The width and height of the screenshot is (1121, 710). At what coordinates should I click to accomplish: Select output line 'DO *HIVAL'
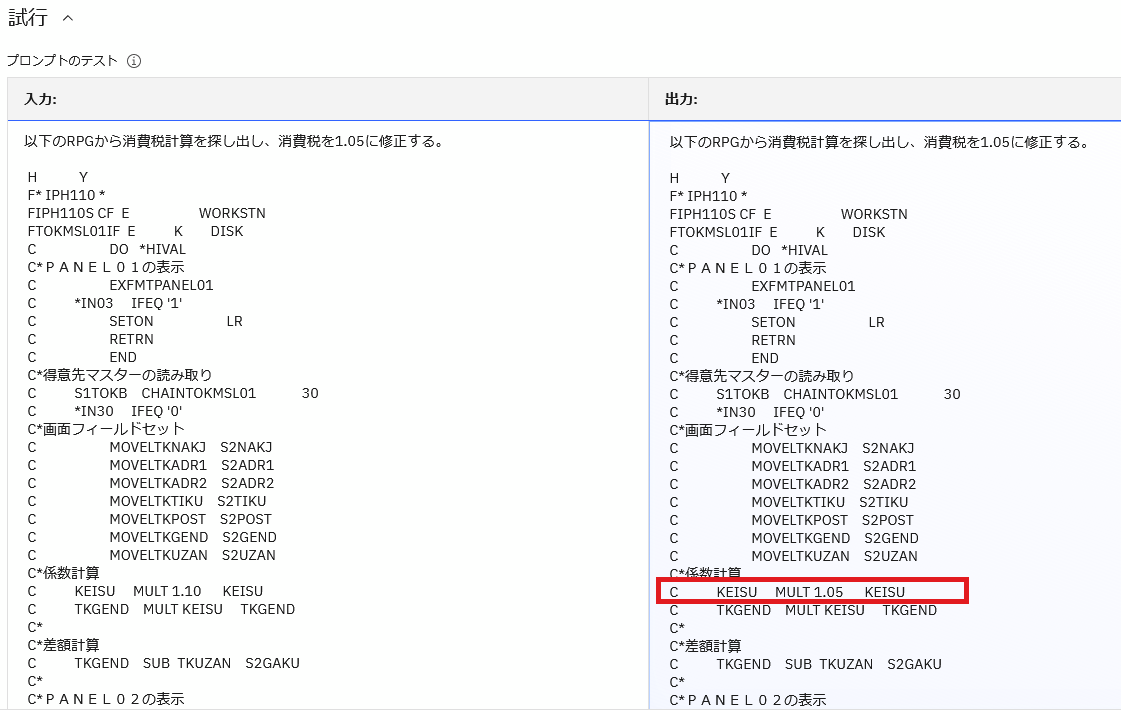749,250
